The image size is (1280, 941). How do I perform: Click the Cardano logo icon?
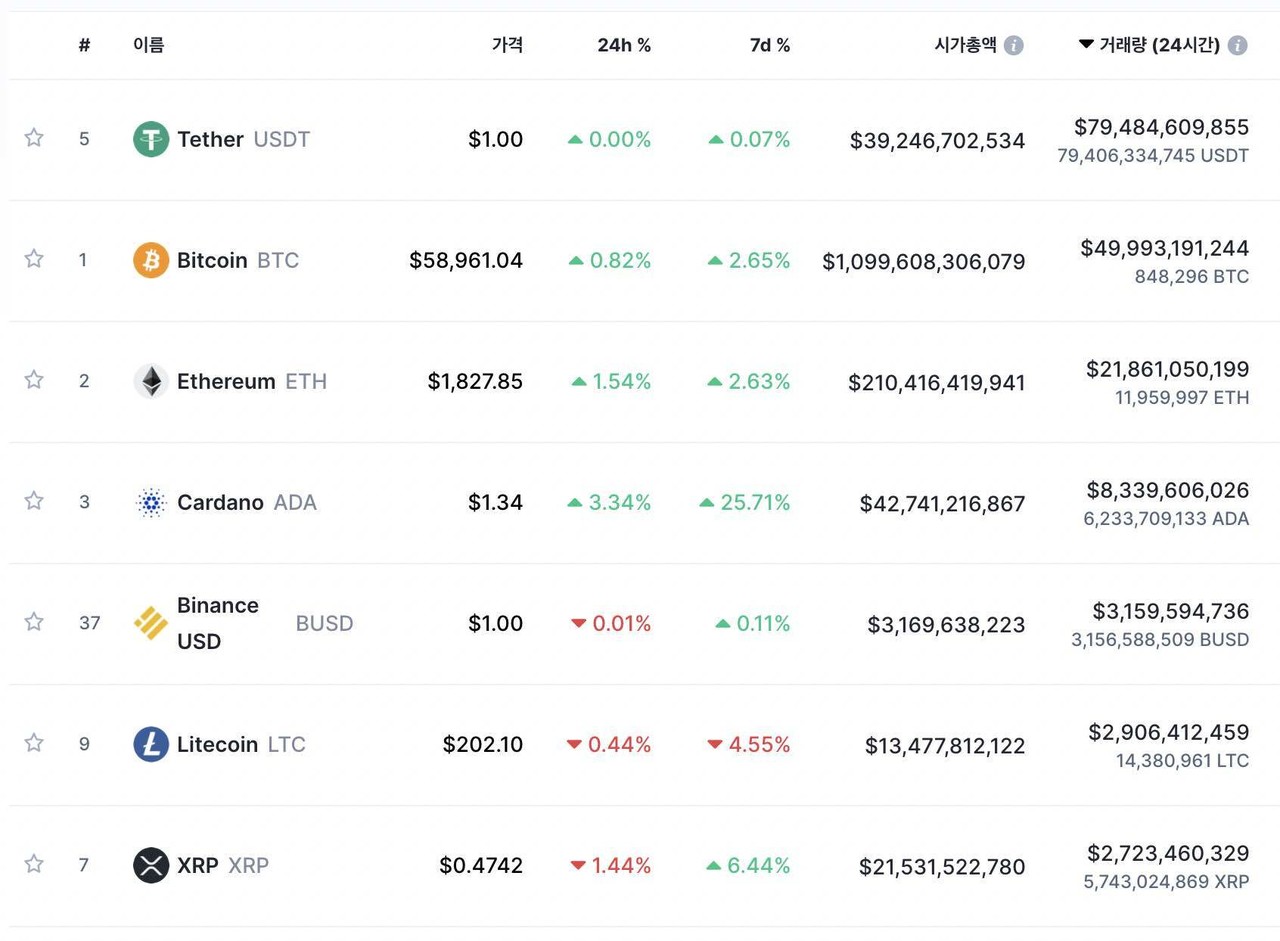tap(151, 502)
